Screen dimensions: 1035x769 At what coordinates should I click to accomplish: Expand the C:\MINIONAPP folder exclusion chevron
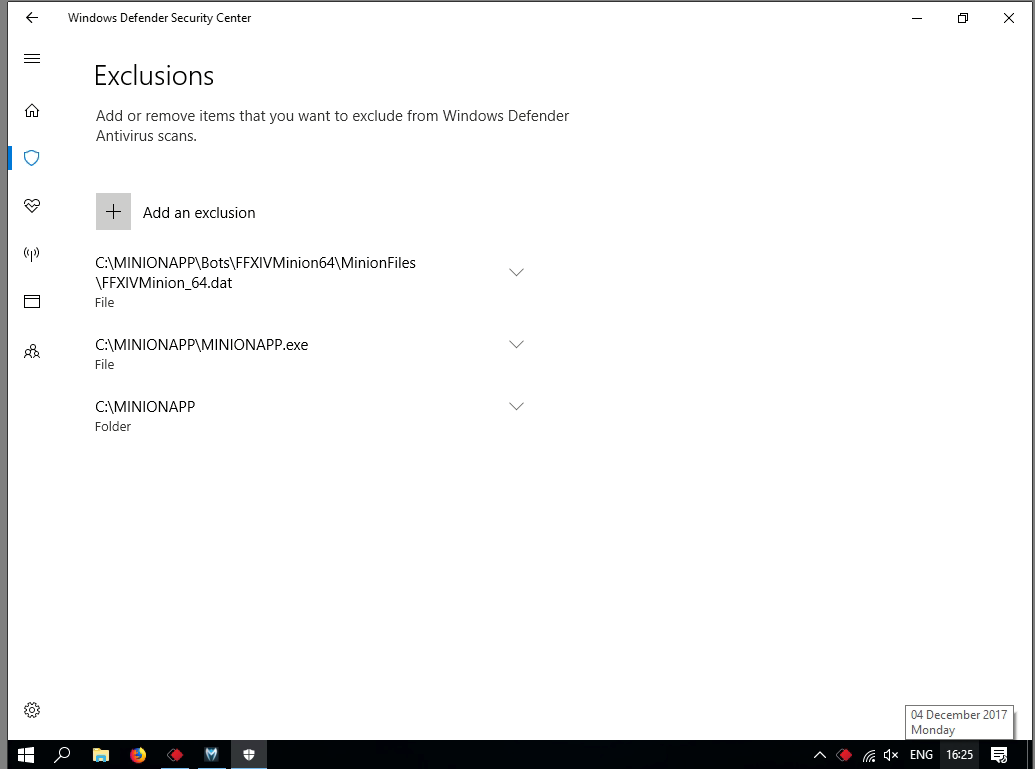[516, 407]
